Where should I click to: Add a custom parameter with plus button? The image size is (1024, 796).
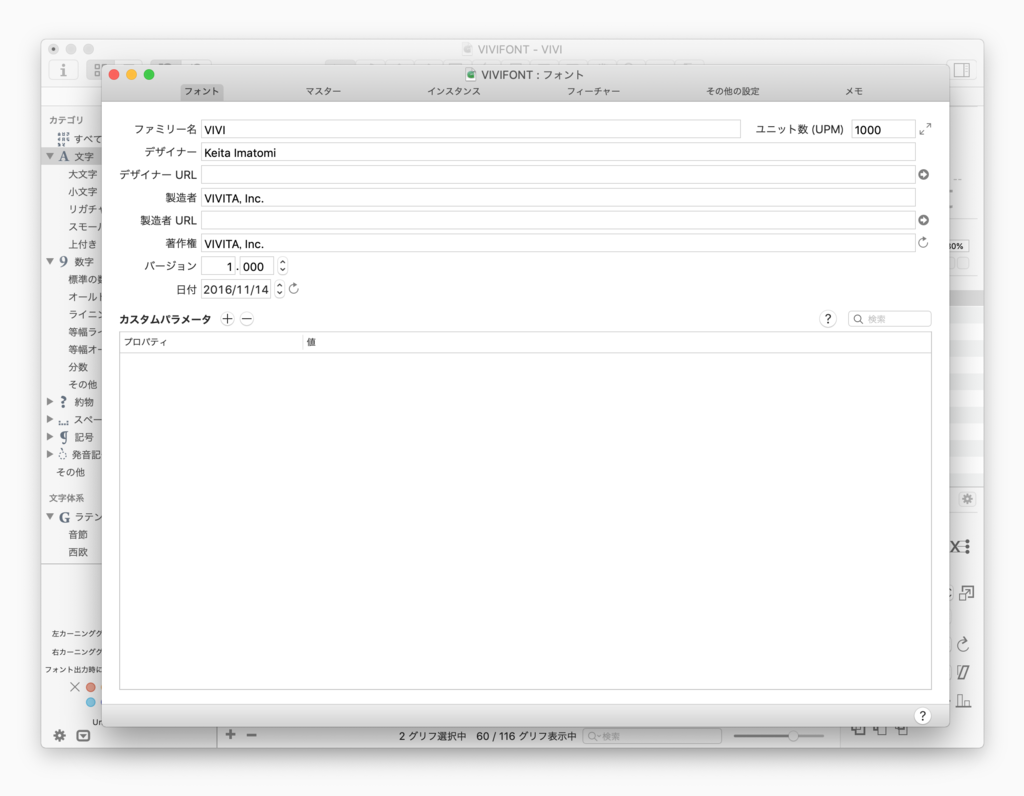pyautogui.click(x=227, y=319)
